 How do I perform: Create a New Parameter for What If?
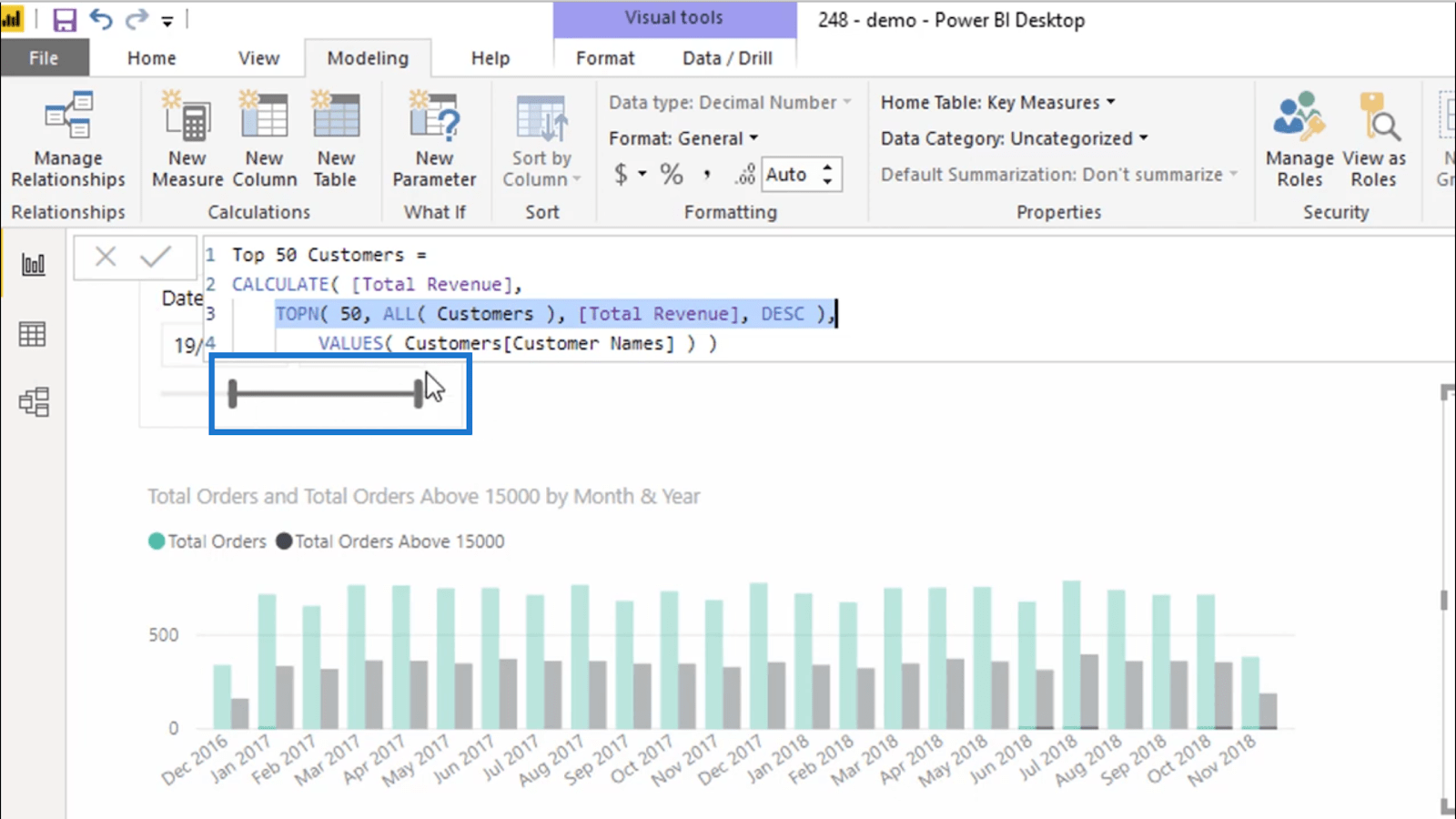coord(434,139)
